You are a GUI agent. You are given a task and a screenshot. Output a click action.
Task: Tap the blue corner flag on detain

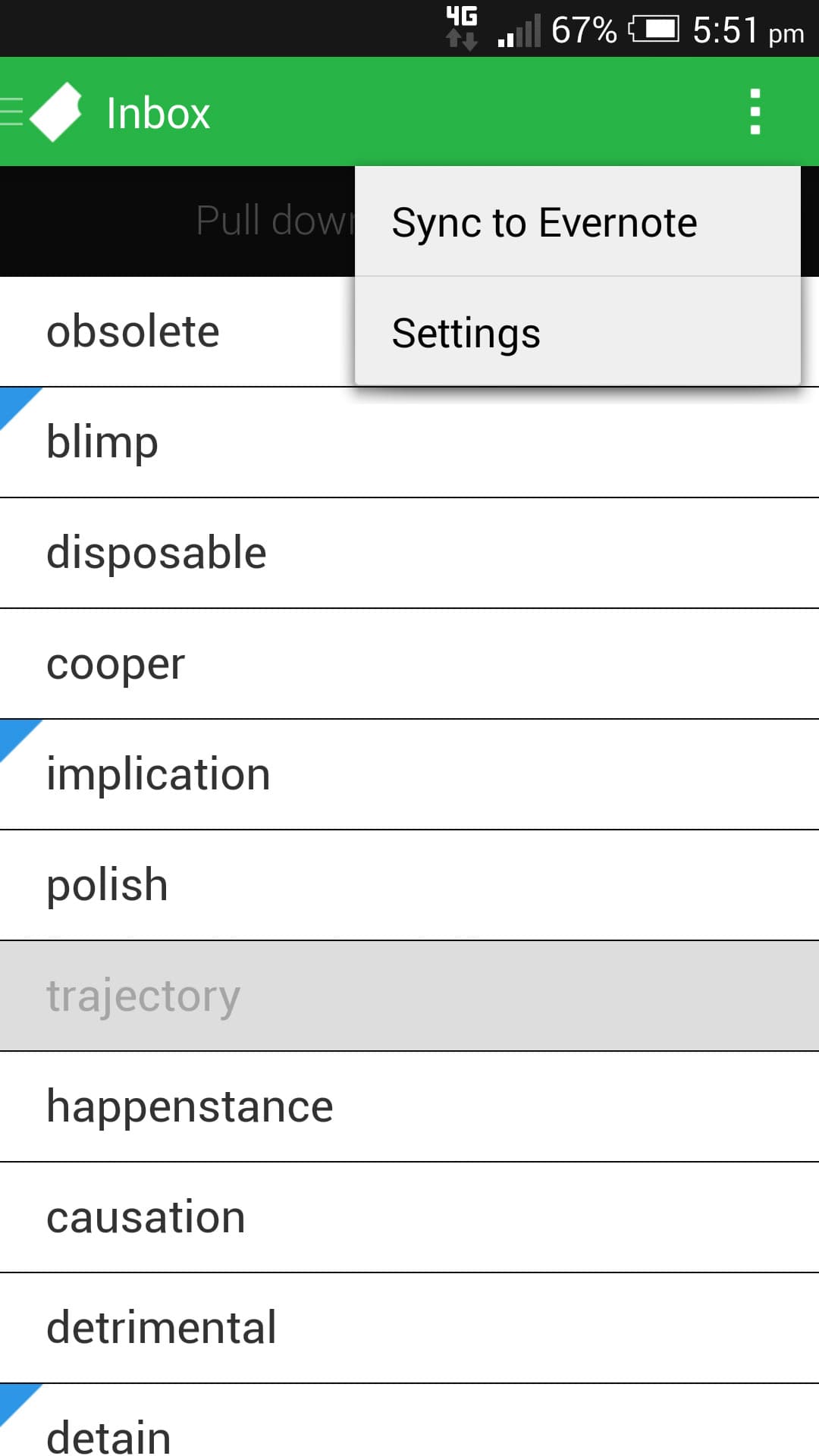(15, 1400)
